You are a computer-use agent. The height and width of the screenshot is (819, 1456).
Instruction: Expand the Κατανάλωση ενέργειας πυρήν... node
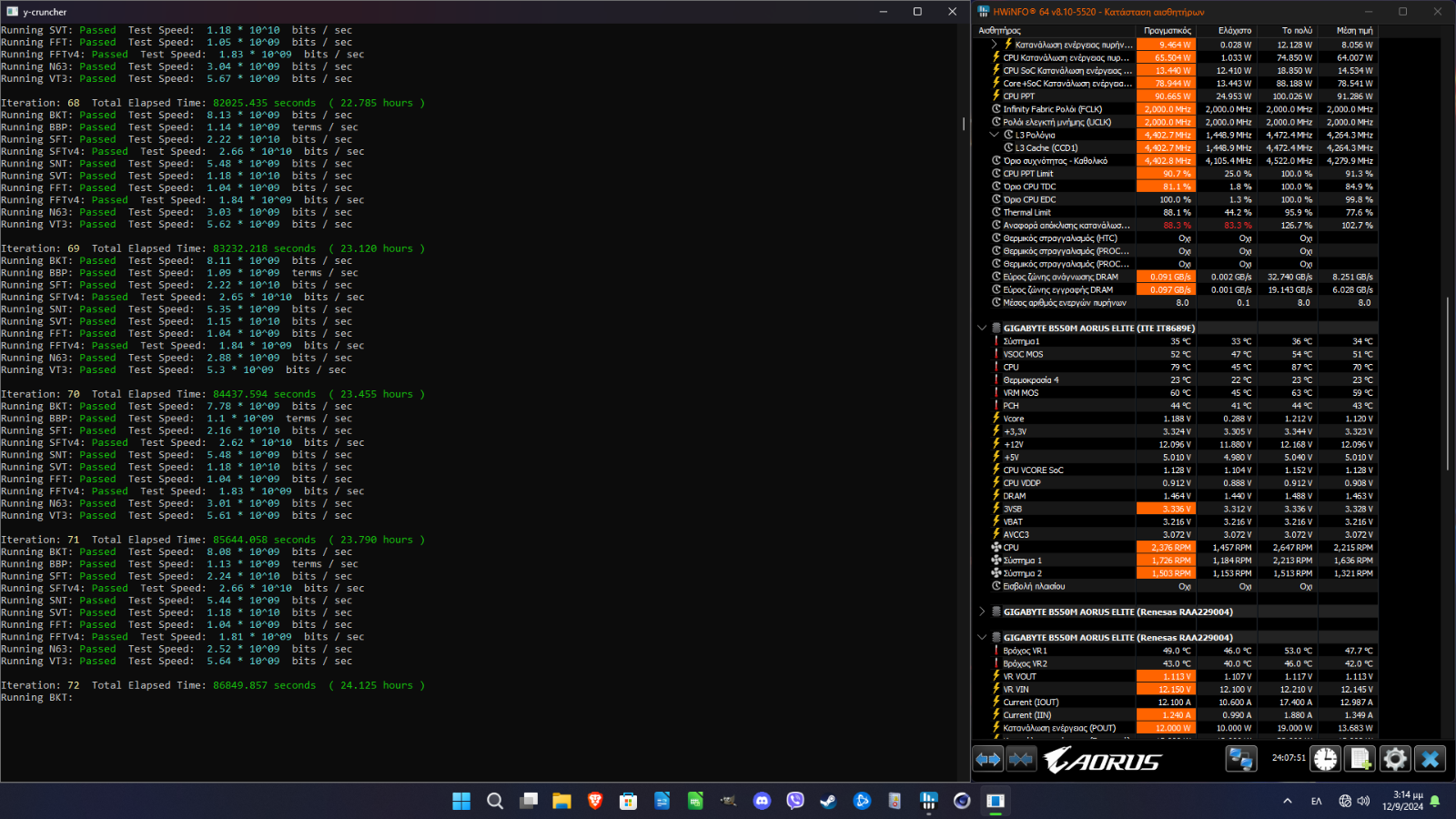tap(995, 44)
